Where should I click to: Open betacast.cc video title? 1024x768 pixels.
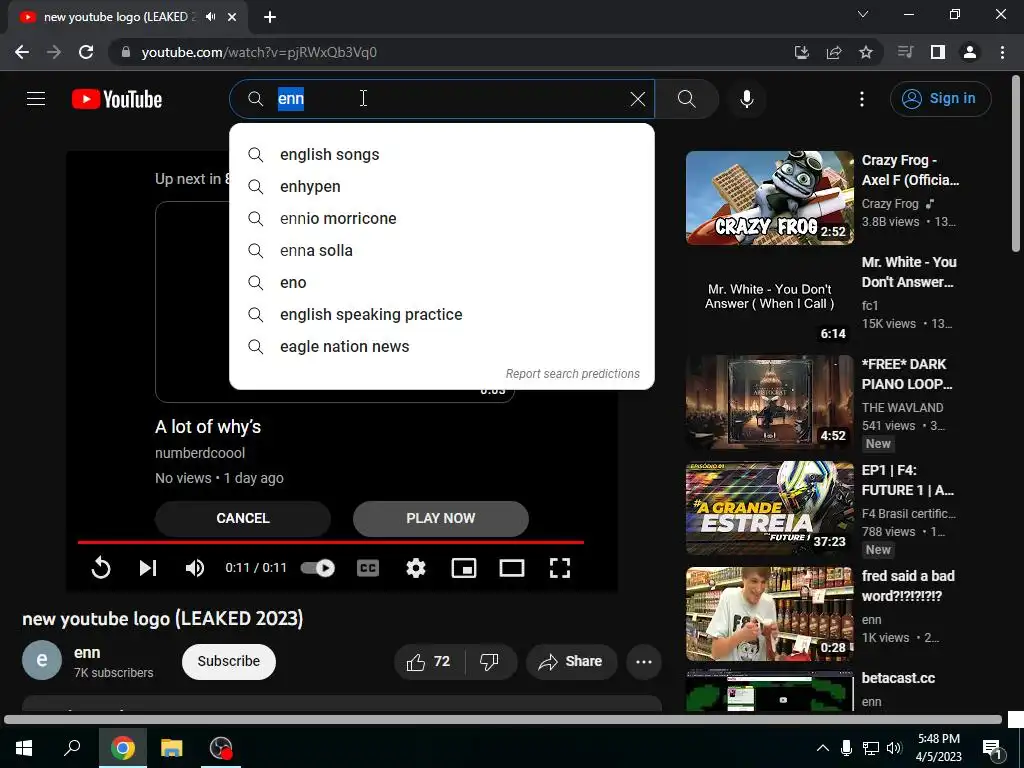pyautogui.click(x=898, y=679)
